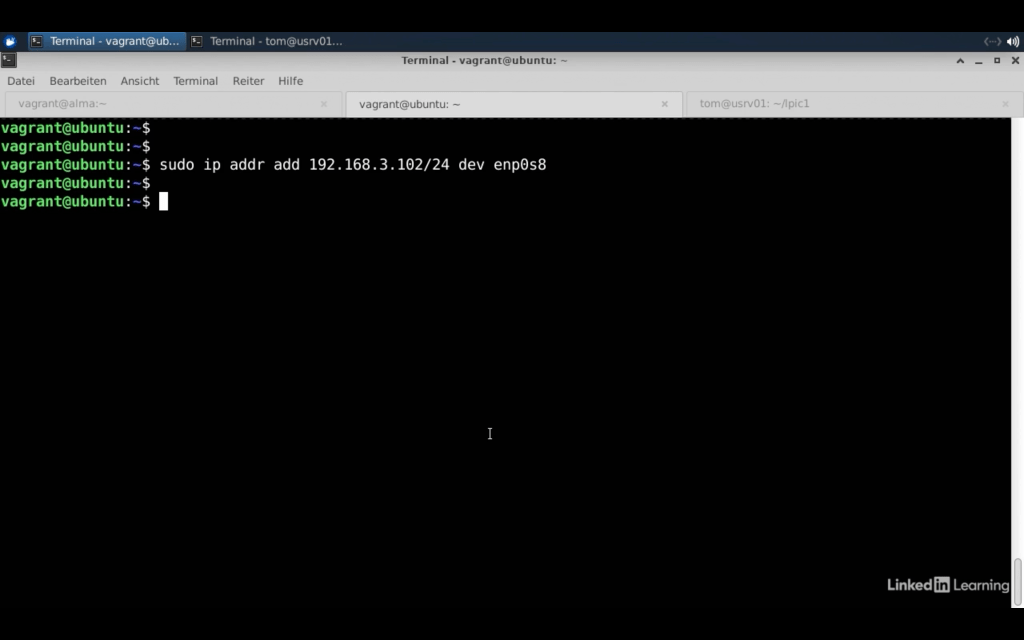
Task: Close the vagrant@ubuntu tab
Action: point(664,104)
